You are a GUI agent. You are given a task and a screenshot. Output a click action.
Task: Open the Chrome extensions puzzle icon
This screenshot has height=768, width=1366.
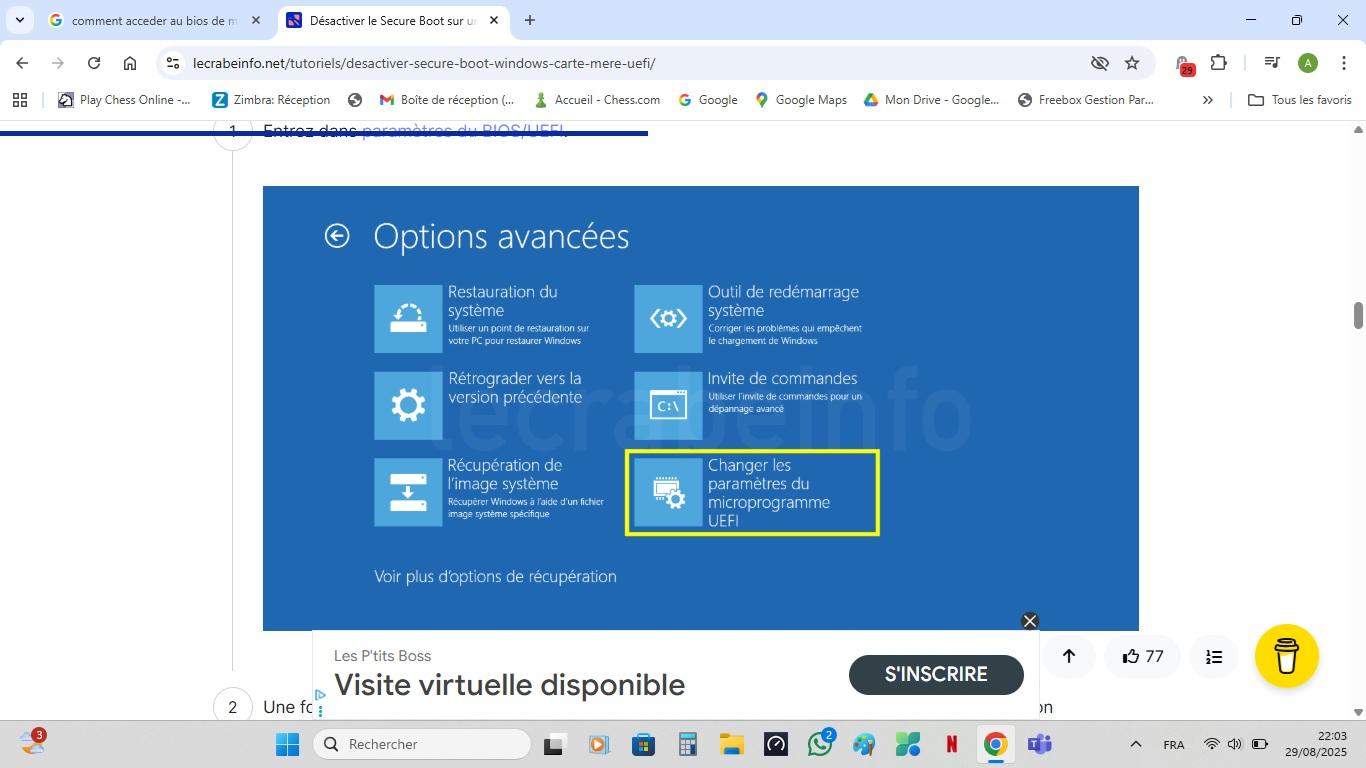[1218, 63]
